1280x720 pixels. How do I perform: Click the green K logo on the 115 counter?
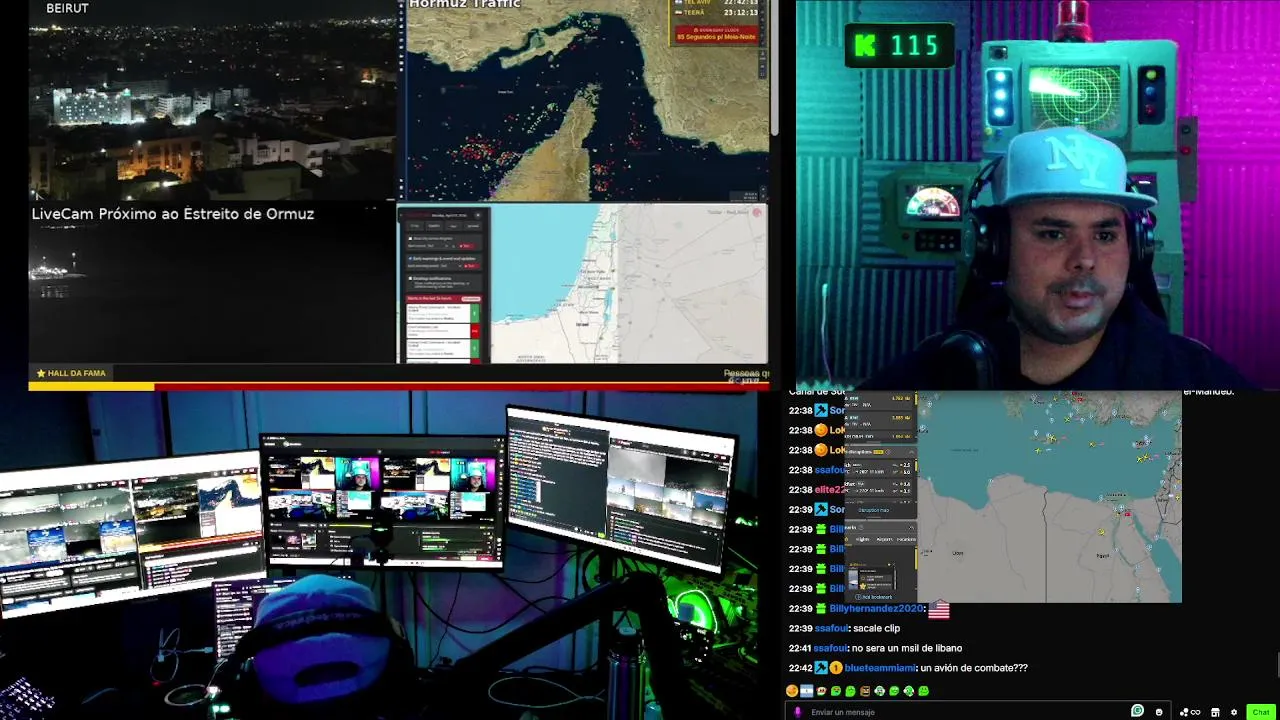click(x=864, y=45)
